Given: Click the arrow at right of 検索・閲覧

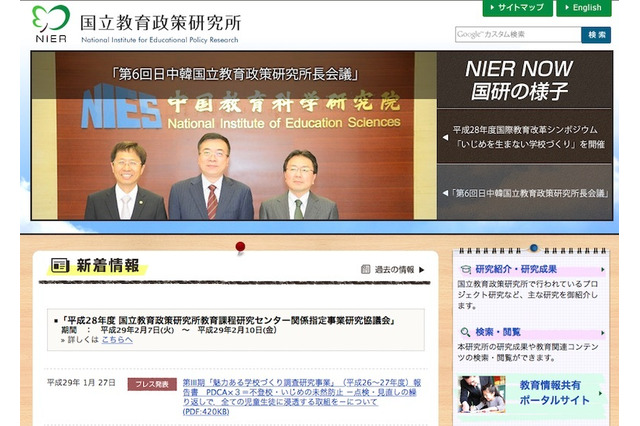Looking at the screenshot, I should coord(602,333).
